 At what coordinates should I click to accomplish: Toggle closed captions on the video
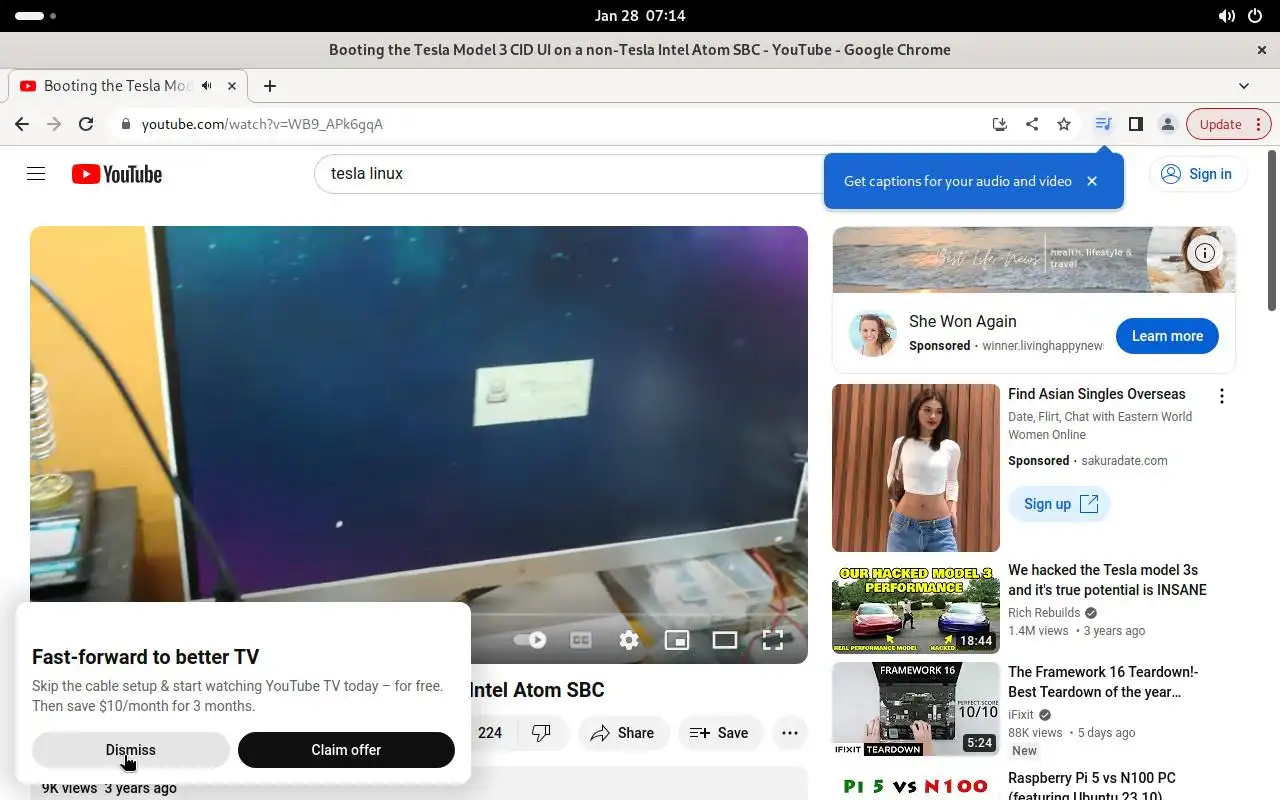(x=581, y=640)
